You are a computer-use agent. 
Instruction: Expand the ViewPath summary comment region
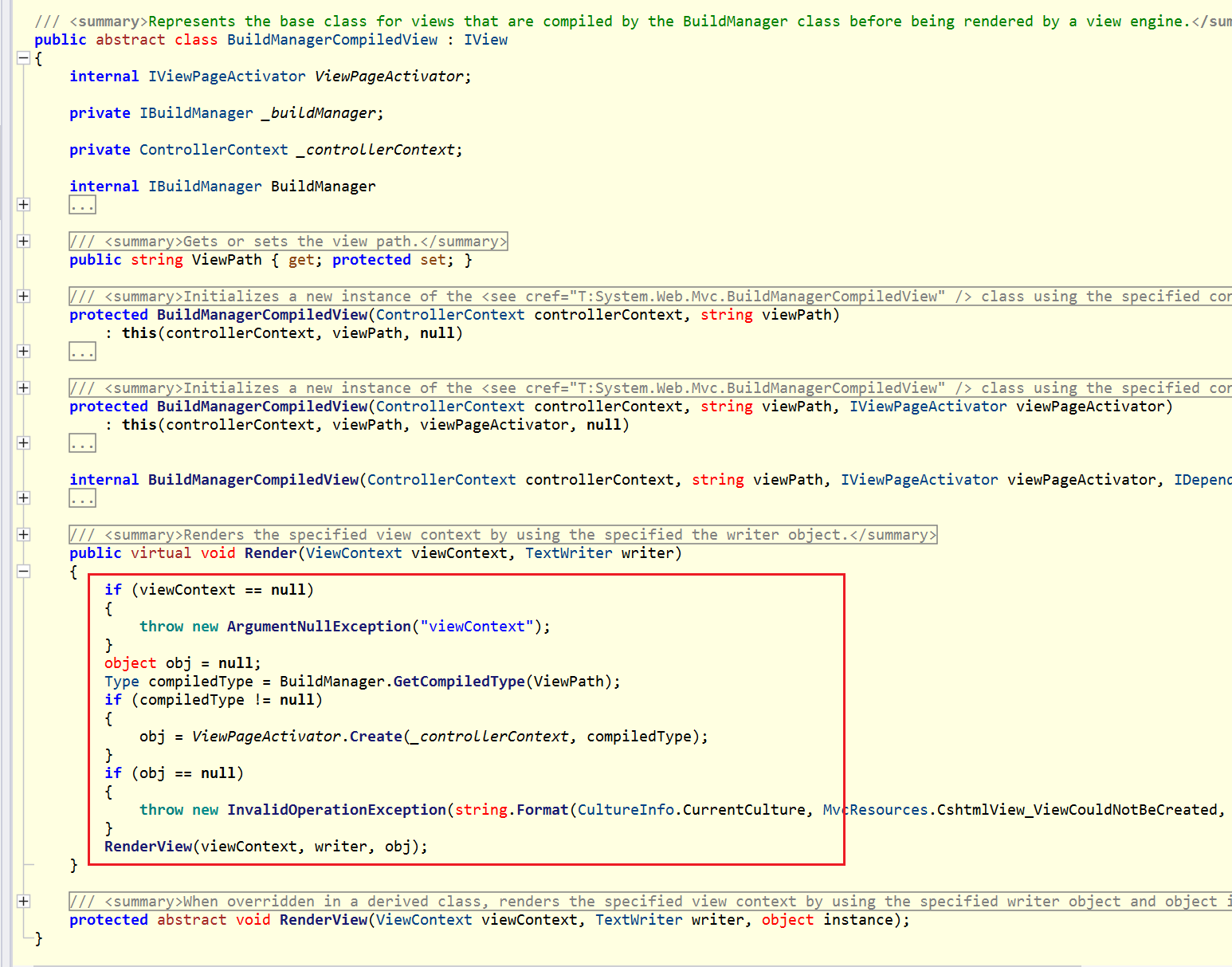point(24,242)
